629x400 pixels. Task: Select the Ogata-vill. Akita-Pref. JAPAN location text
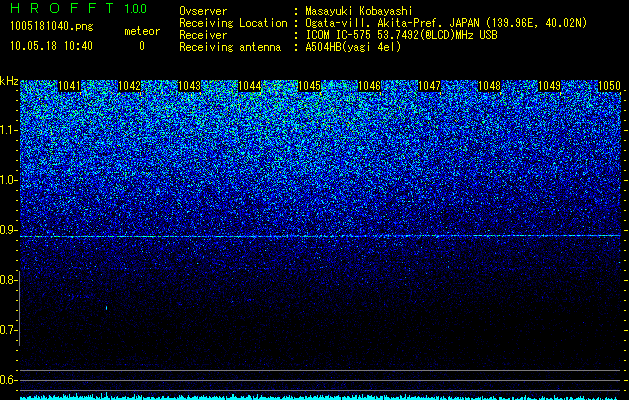446,23
